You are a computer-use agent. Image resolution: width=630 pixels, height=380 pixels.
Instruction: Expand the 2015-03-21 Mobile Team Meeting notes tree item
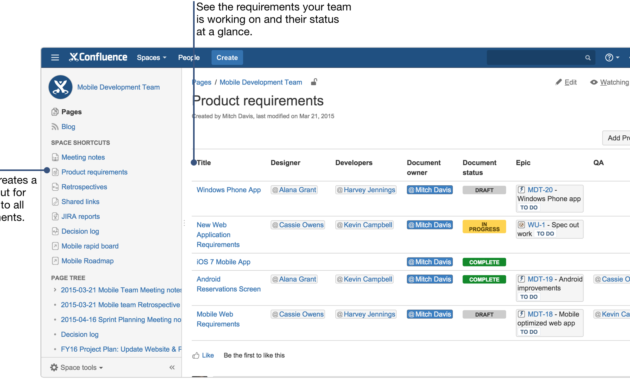[x=55, y=290]
